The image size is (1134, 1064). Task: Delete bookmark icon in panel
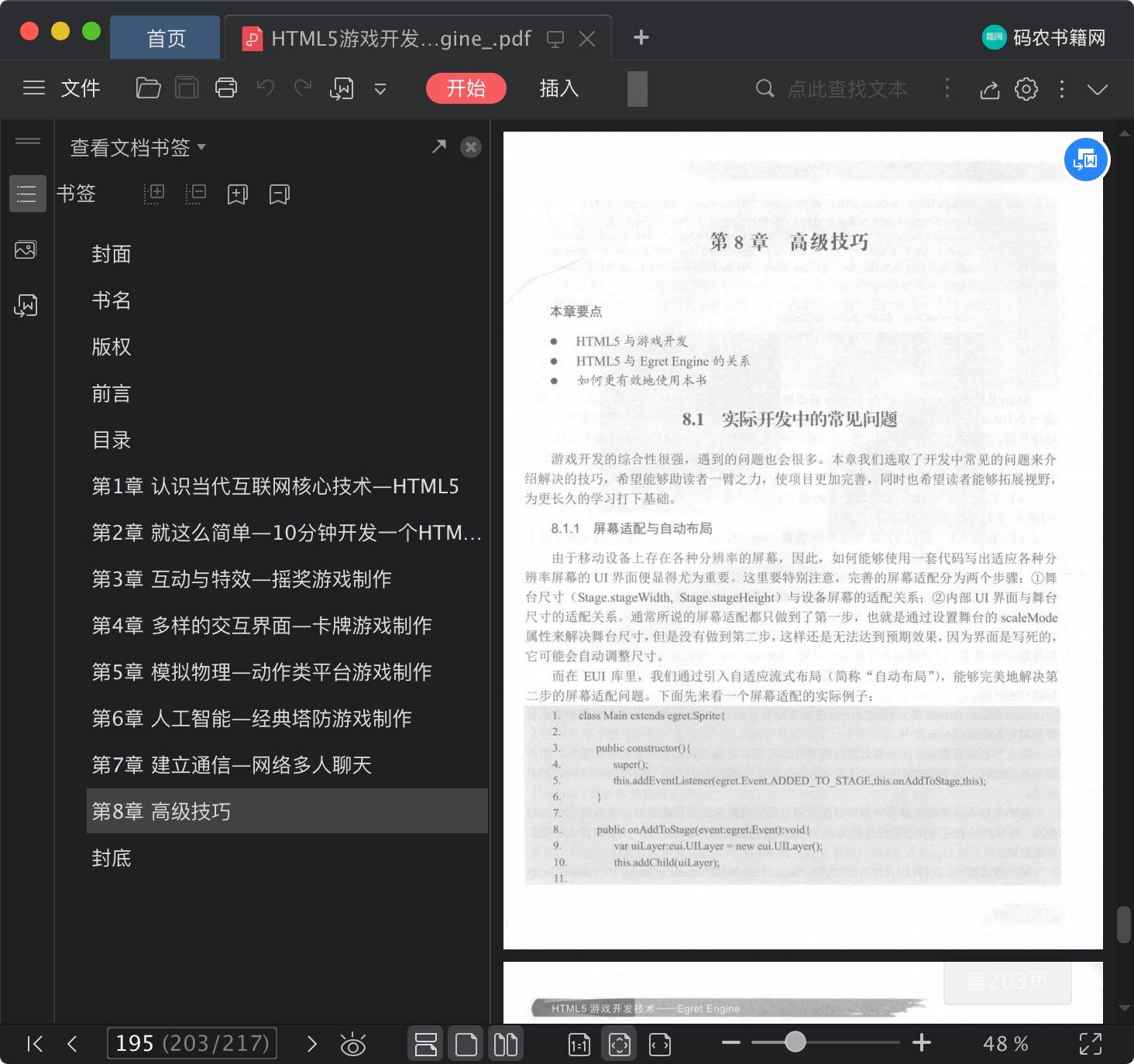280,194
